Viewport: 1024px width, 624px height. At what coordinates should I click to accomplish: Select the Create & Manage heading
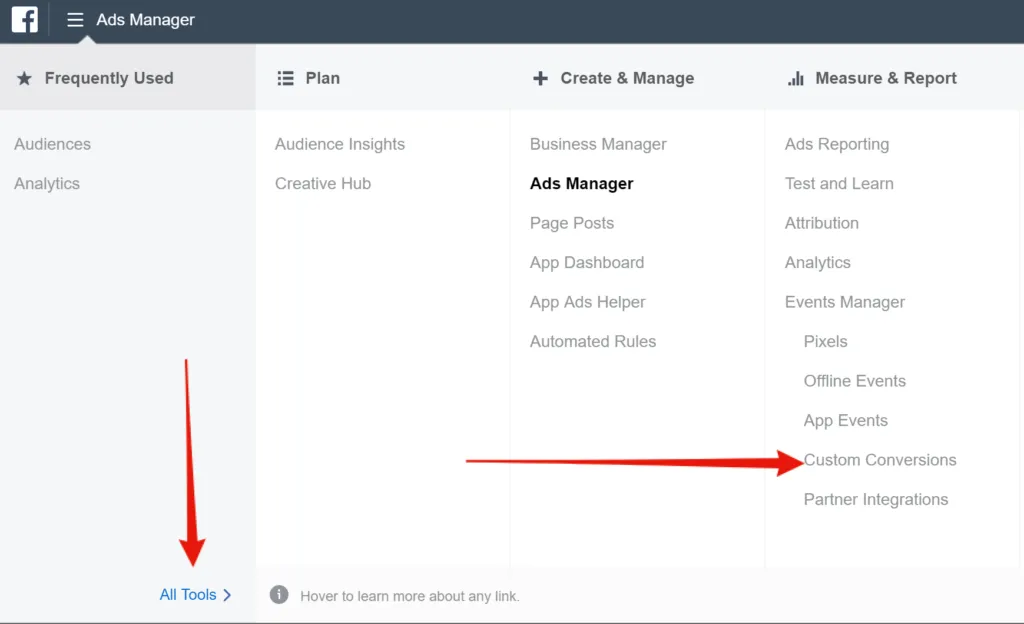627,78
